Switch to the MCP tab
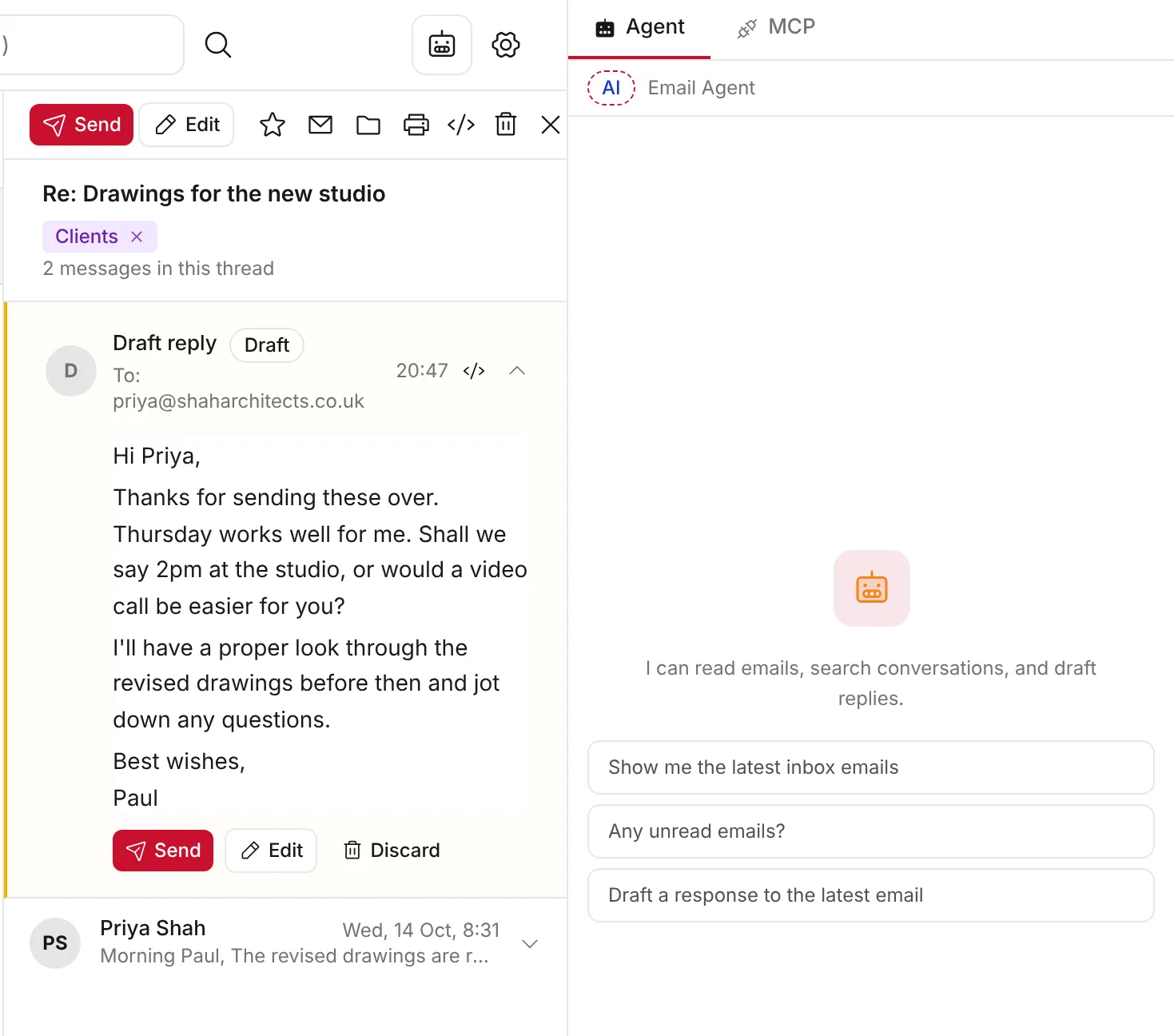This screenshot has width=1174, height=1036. click(775, 28)
